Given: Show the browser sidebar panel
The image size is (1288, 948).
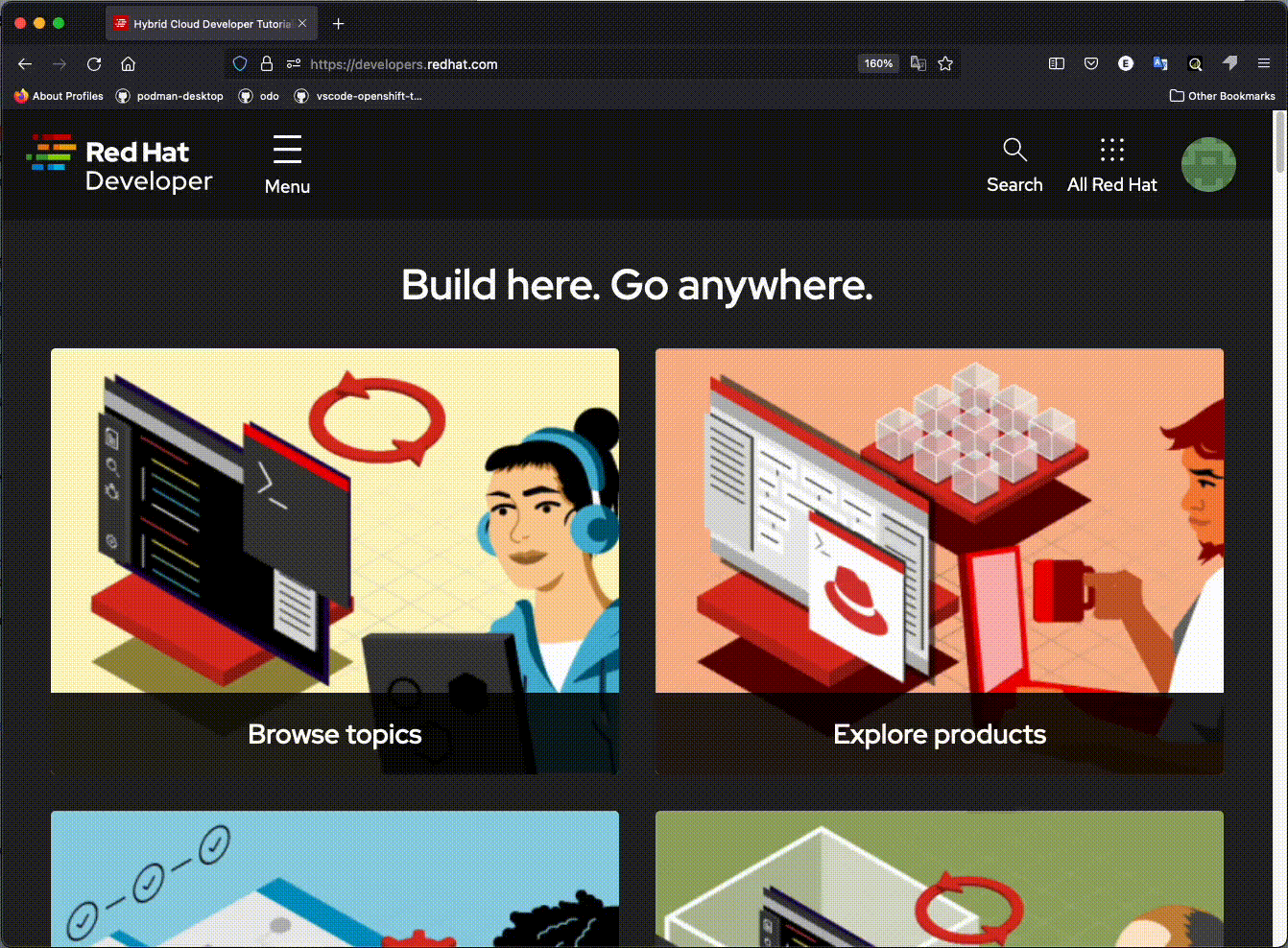Looking at the screenshot, I should coord(1057,64).
